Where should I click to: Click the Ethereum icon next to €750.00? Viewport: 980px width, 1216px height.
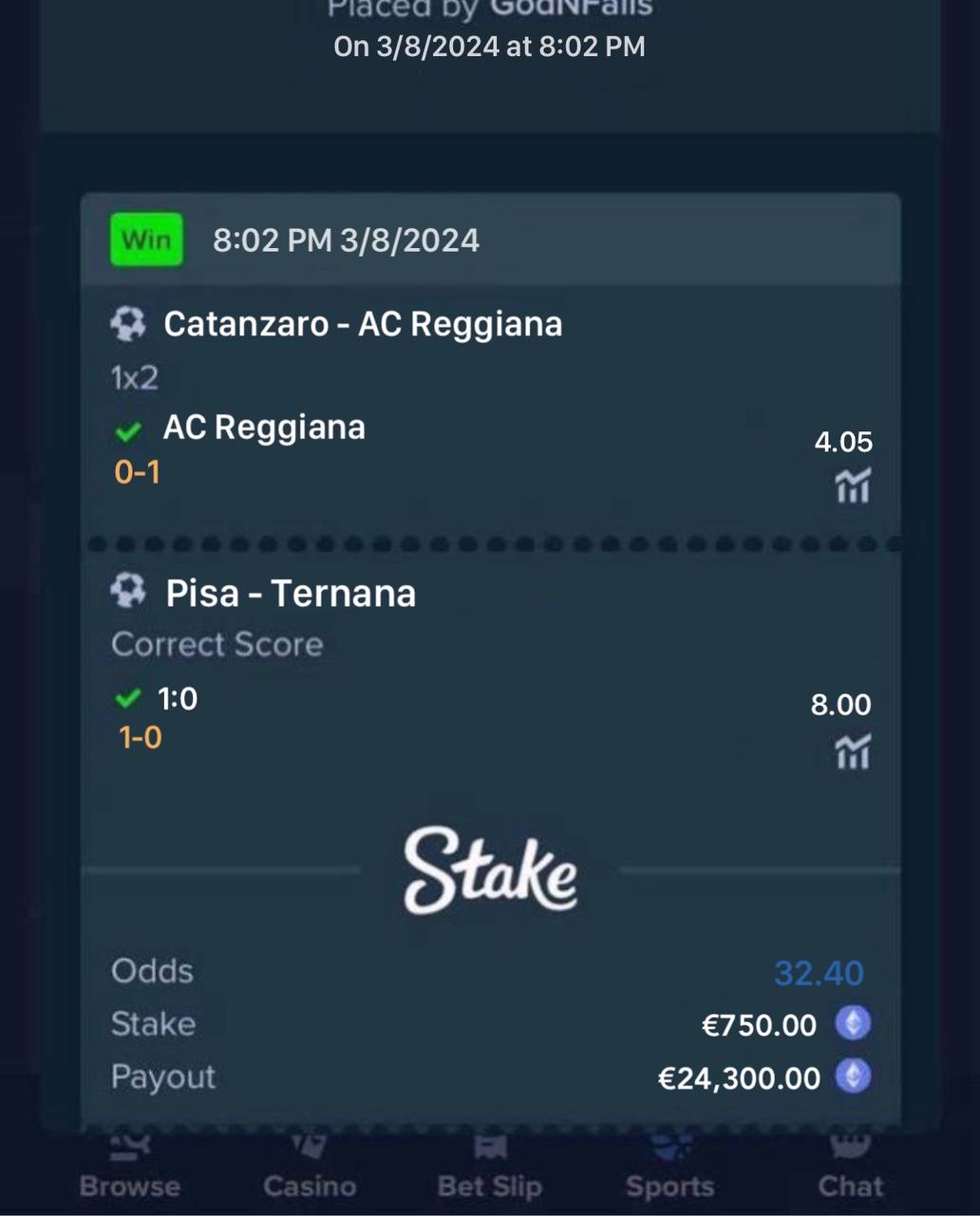[853, 1024]
